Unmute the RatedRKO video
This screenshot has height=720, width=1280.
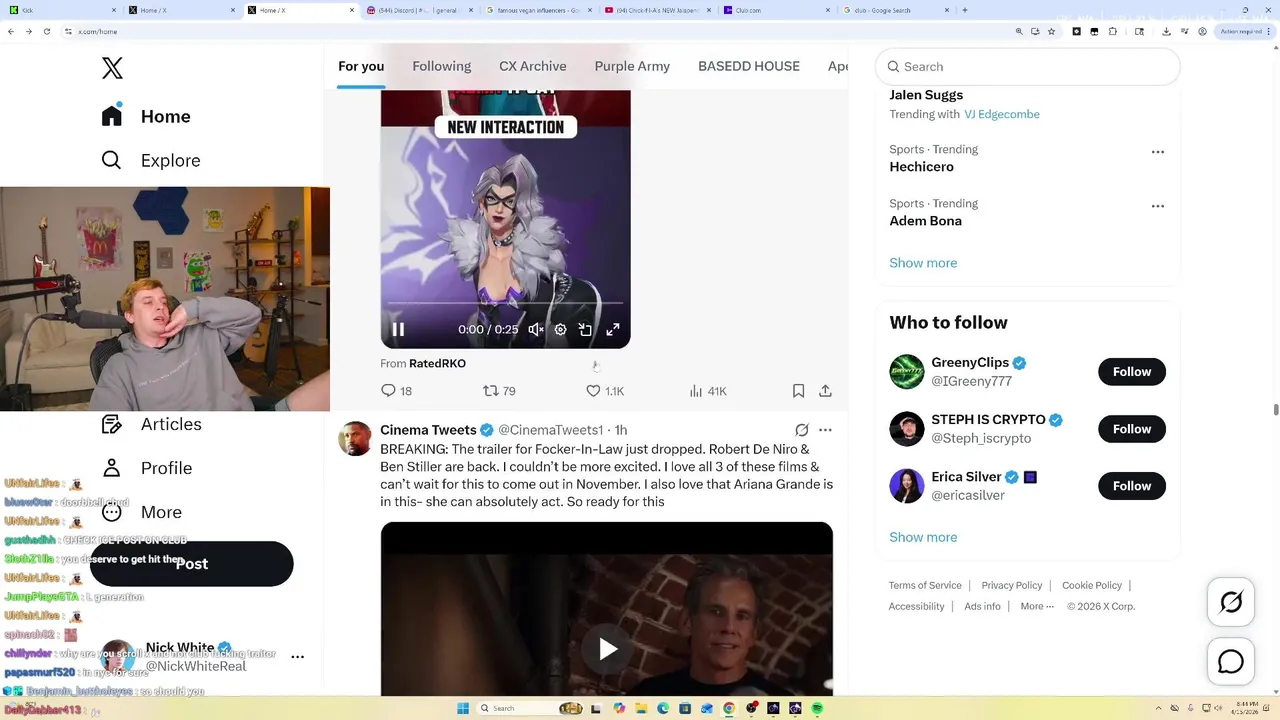pyautogui.click(x=536, y=329)
